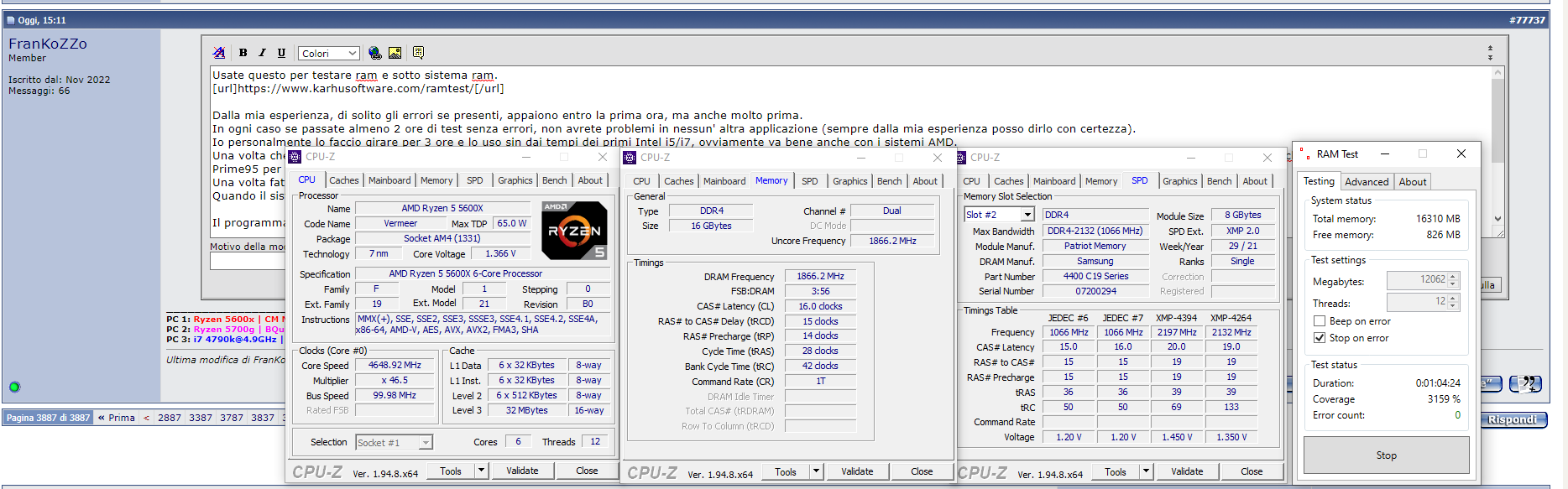Click Tools button in CPU-Z CPU window
1568x489 pixels.
[x=451, y=471]
